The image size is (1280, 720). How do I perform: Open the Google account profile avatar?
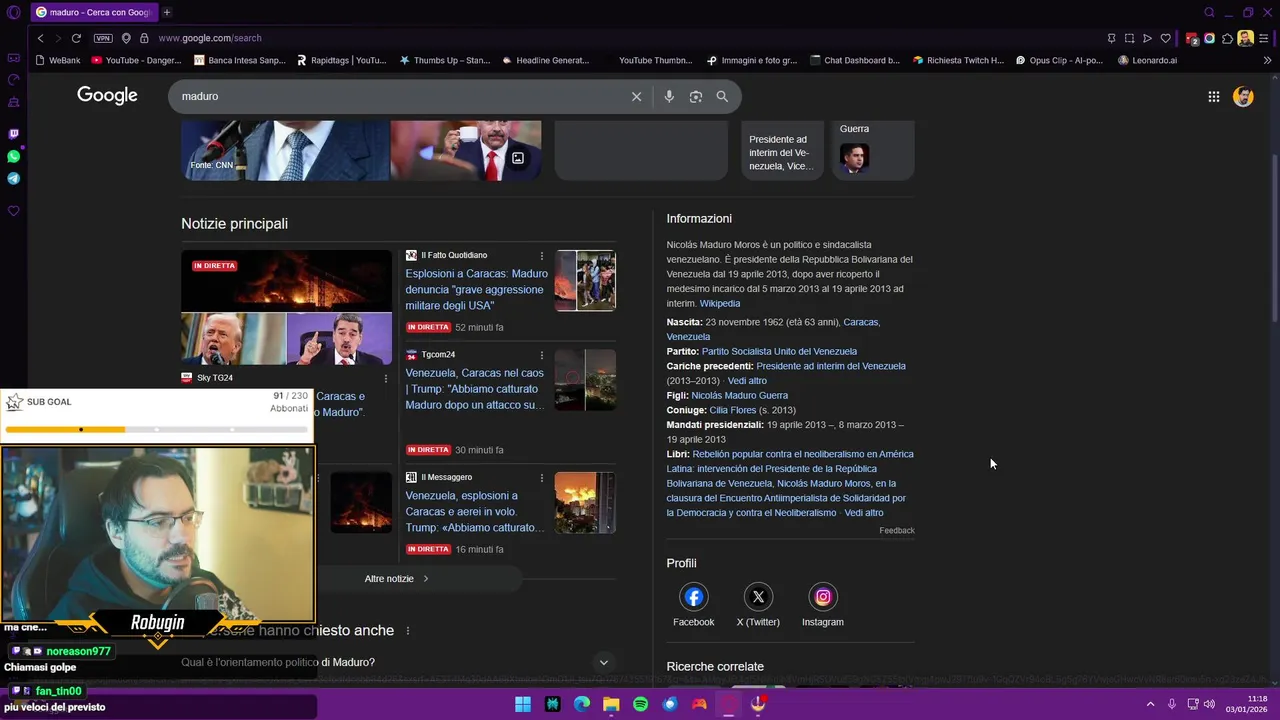[x=1243, y=96]
